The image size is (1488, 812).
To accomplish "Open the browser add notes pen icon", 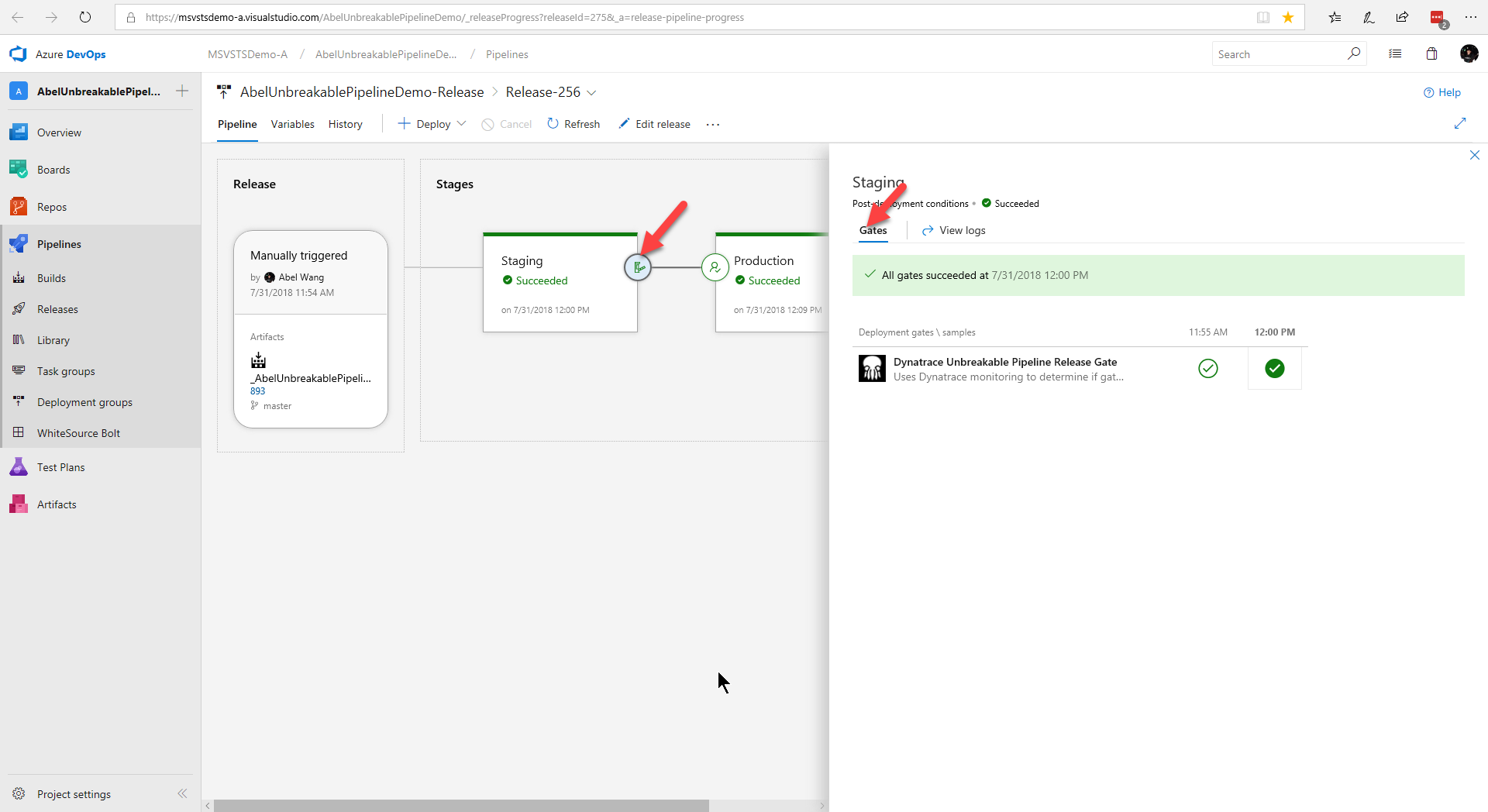I will point(1369,17).
